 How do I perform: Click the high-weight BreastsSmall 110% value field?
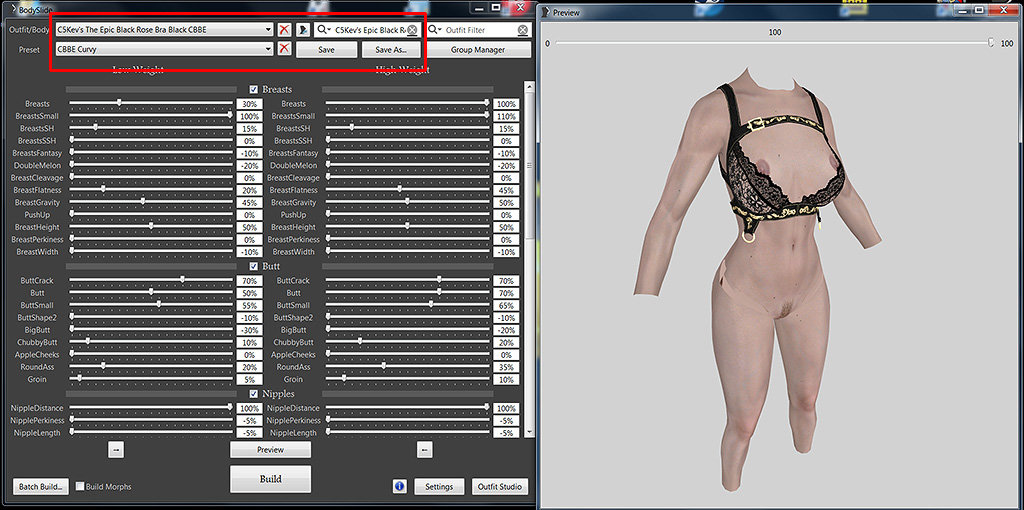point(506,116)
